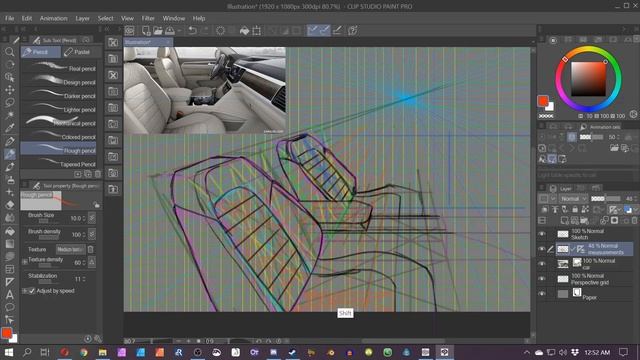The width and height of the screenshot is (640, 360).
Task: Select the Ruler tool
Action: click(x=9, y=282)
